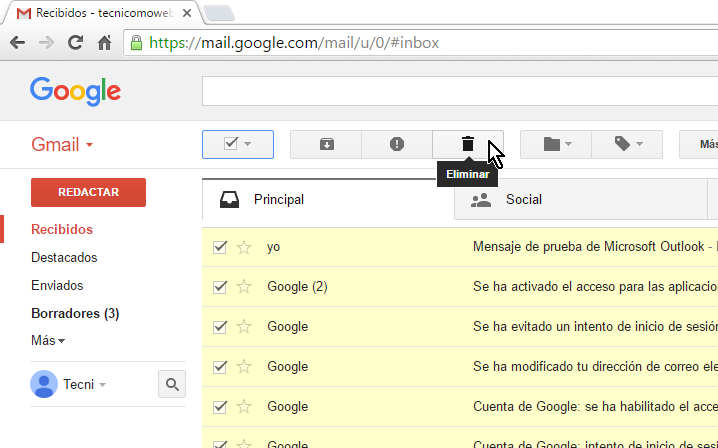Viewport: 718px width, 448px height.
Task: Star the 'Se ha modificado tu dirección' message
Action: point(244,367)
